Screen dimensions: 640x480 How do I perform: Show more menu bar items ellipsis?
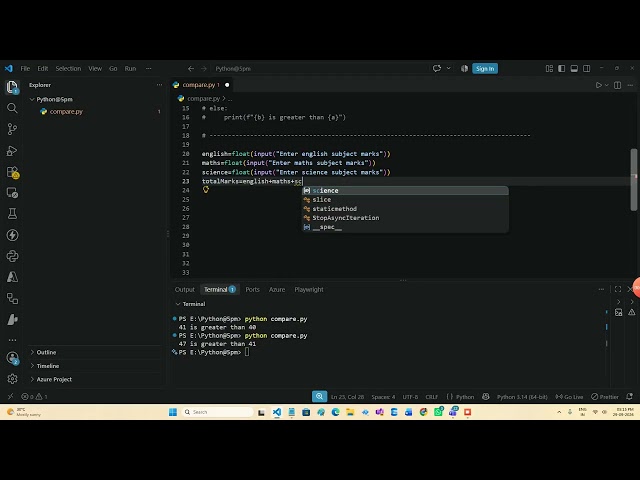point(149,68)
